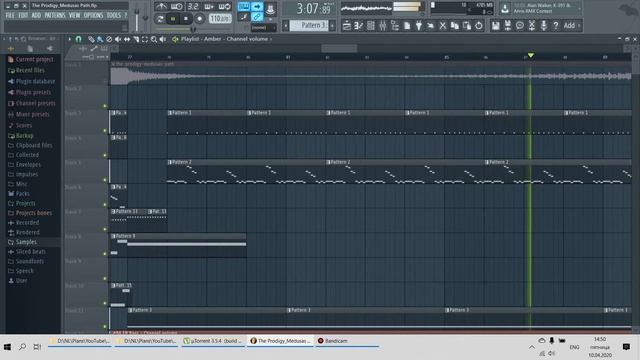Open playlist options menu arrow beside magnet

point(70,39)
